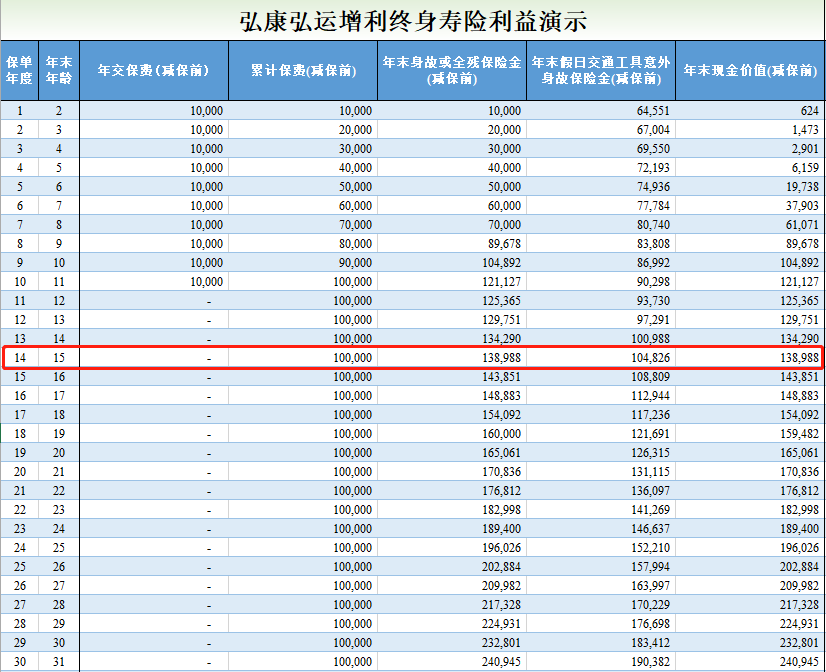Select the cell showing 121,691
This screenshot has width=826, height=672.
(x=601, y=433)
